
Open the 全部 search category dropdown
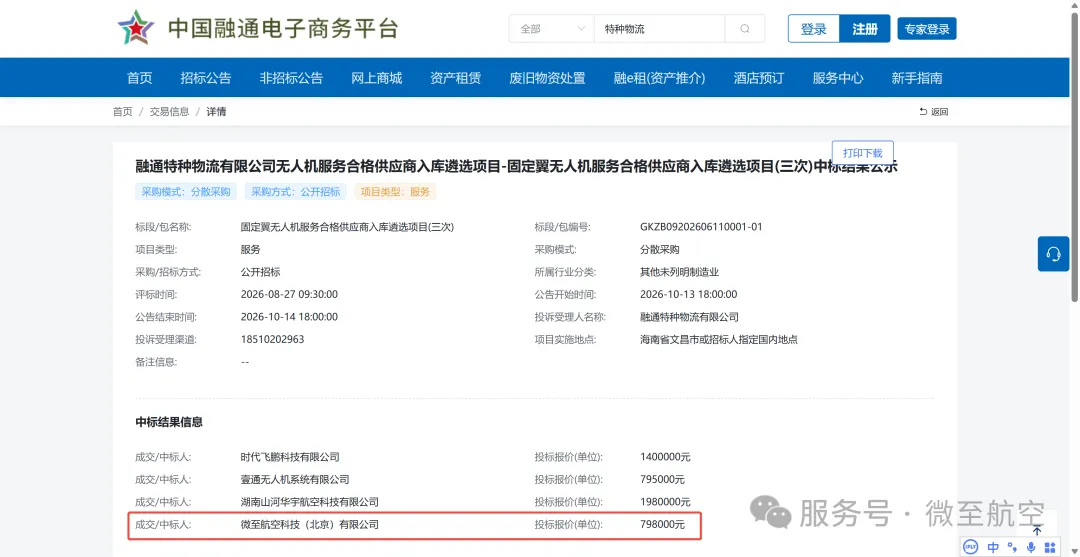tap(552, 29)
